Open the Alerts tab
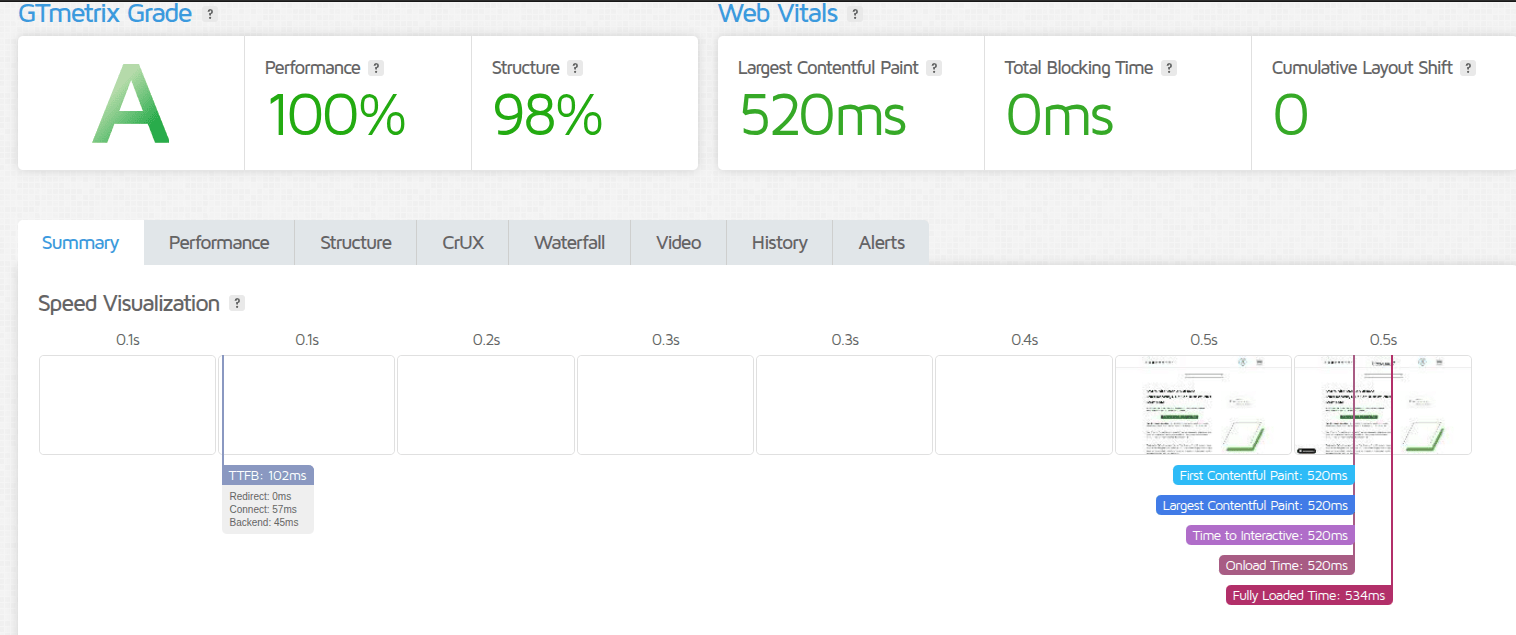 pos(881,242)
